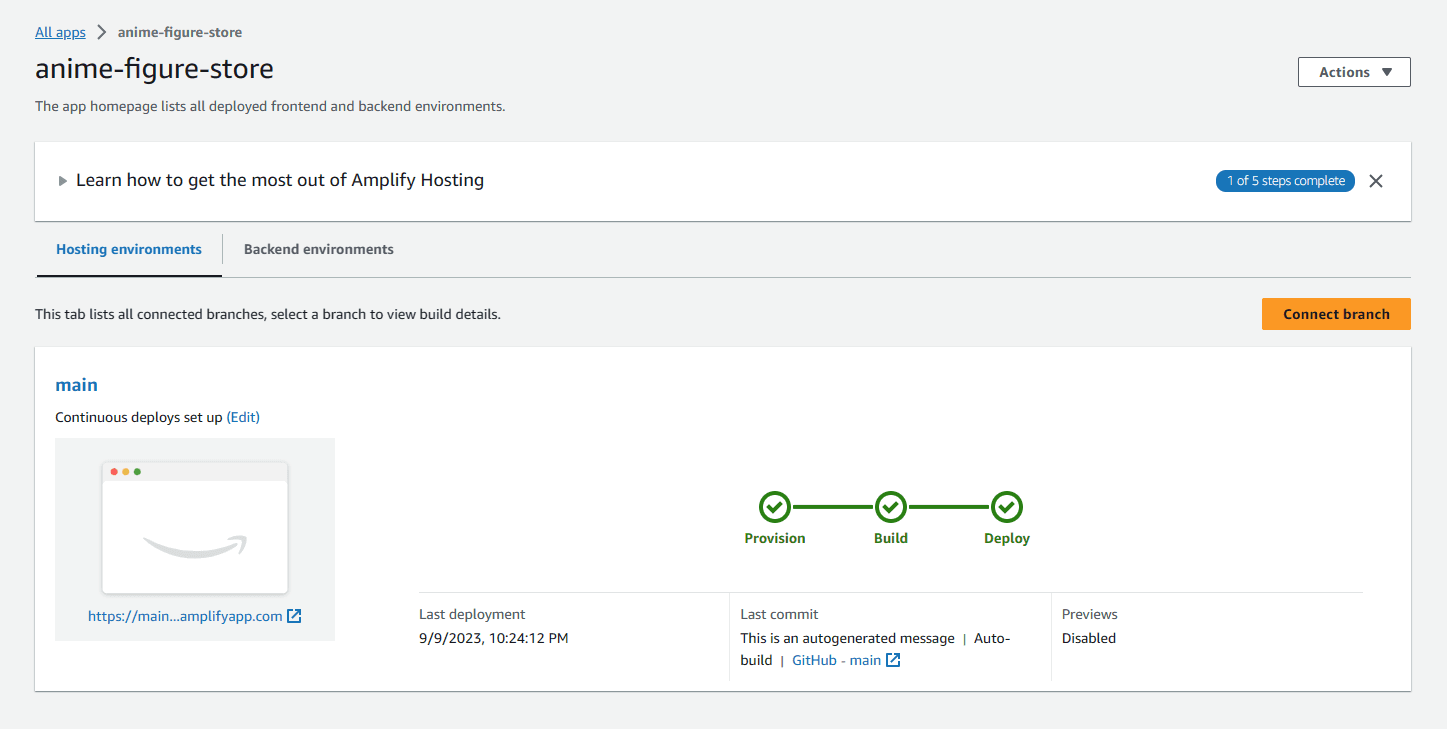Open the main branch link
This screenshot has width=1447, height=729.
76,385
